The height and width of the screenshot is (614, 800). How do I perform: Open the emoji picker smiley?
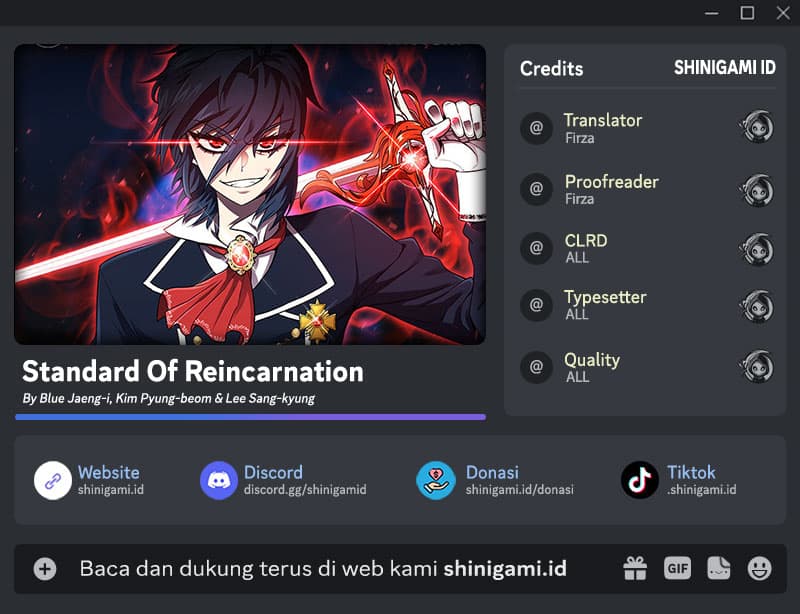tap(760, 568)
